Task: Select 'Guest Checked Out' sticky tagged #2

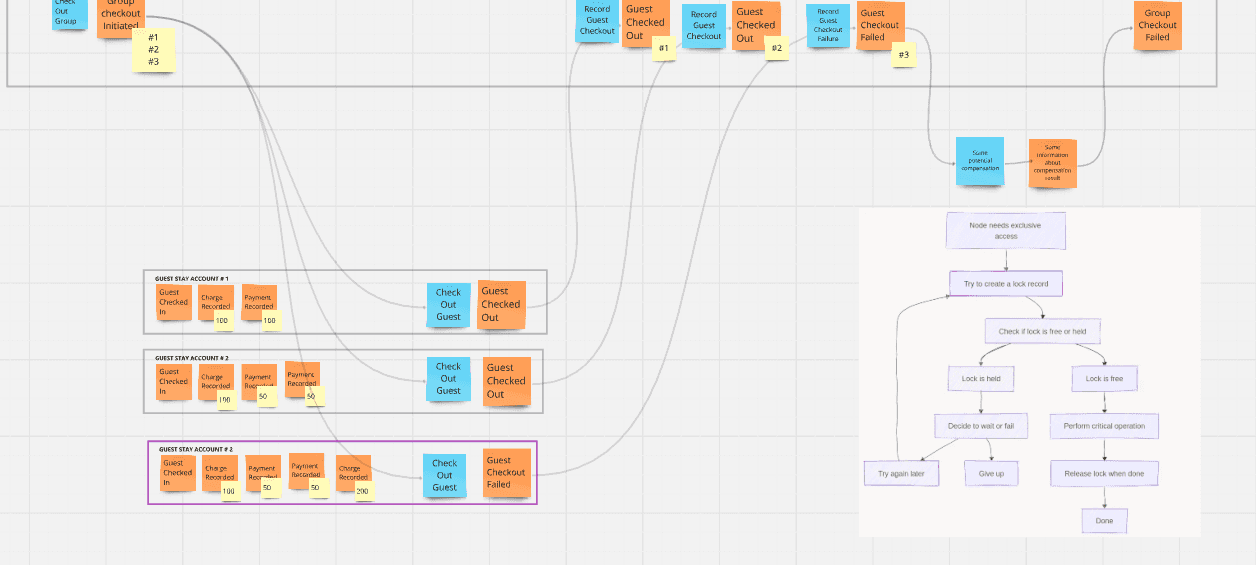Action: [756, 25]
